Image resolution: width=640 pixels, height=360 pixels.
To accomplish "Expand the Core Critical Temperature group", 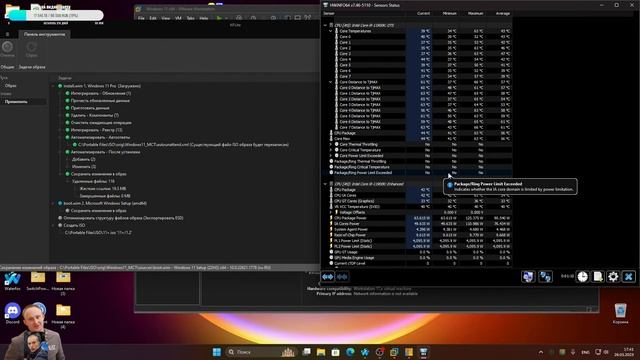I will (331, 150).
